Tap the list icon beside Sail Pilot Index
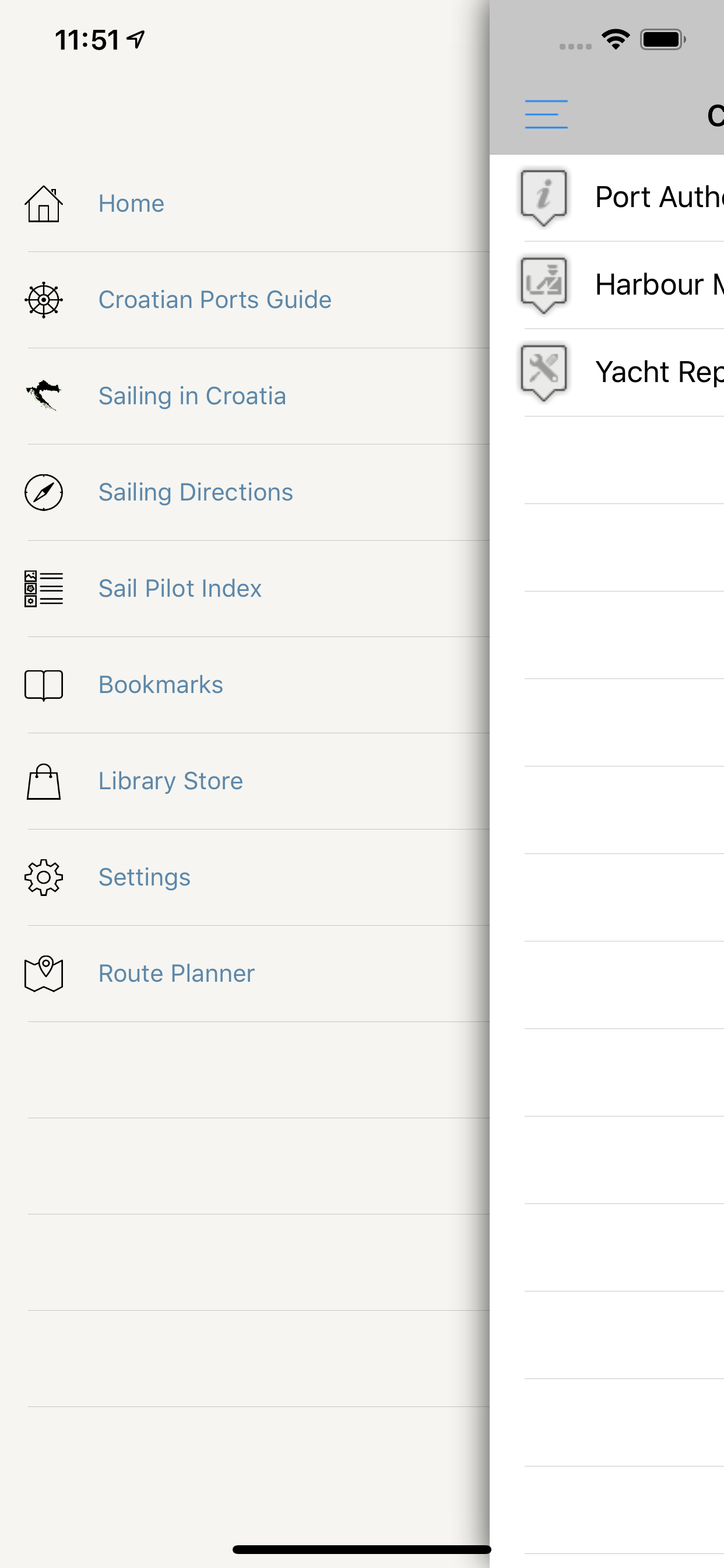724x1568 pixels. coord(43,588)
